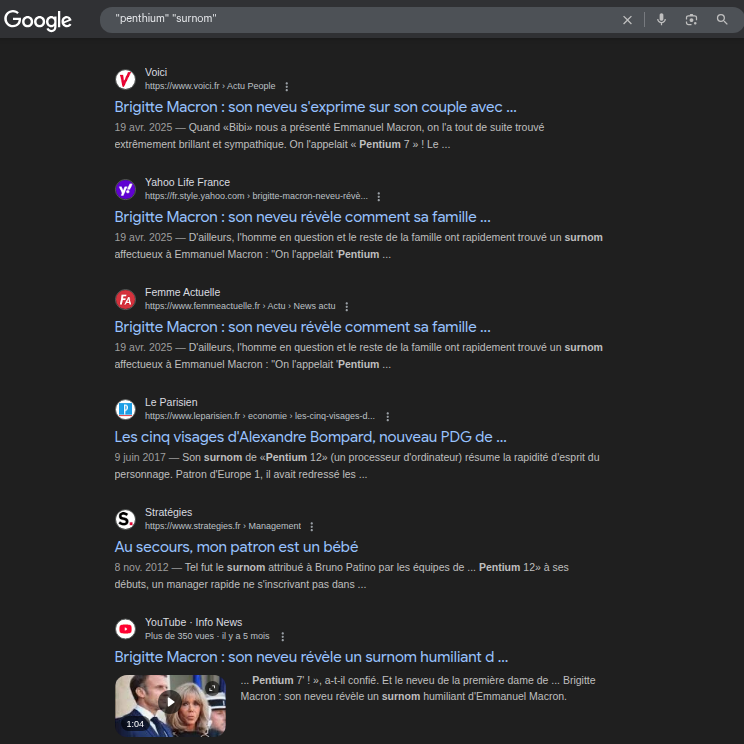This screenshot has height=744, width=744.
Task: Open the surnom humiliant YouTube result title
Action: 311,657
